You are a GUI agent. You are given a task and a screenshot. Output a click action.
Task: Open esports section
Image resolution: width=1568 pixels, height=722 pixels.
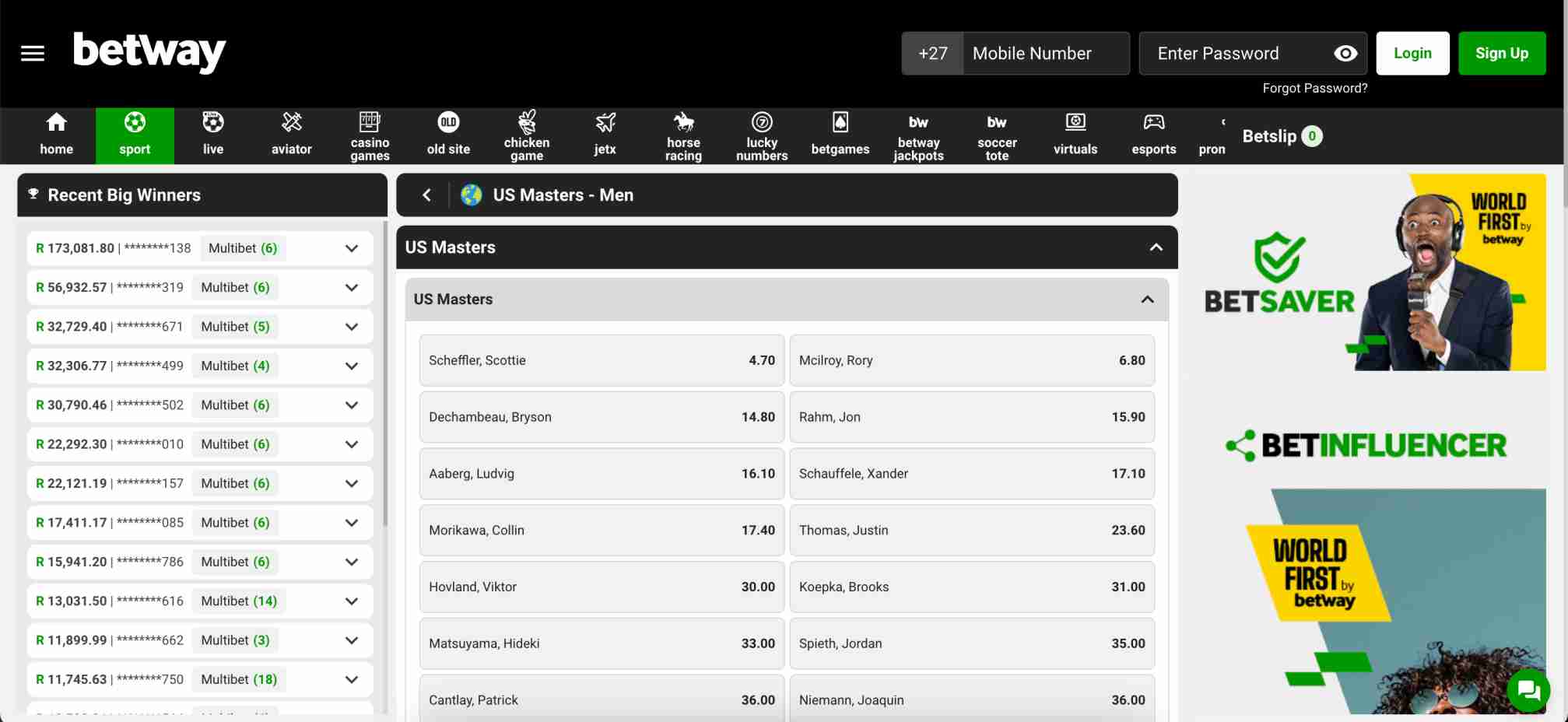coord(1154,135)
